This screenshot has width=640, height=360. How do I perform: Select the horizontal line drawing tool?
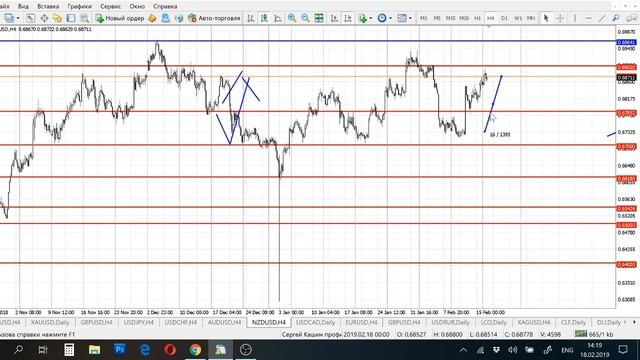pos(588,18)
